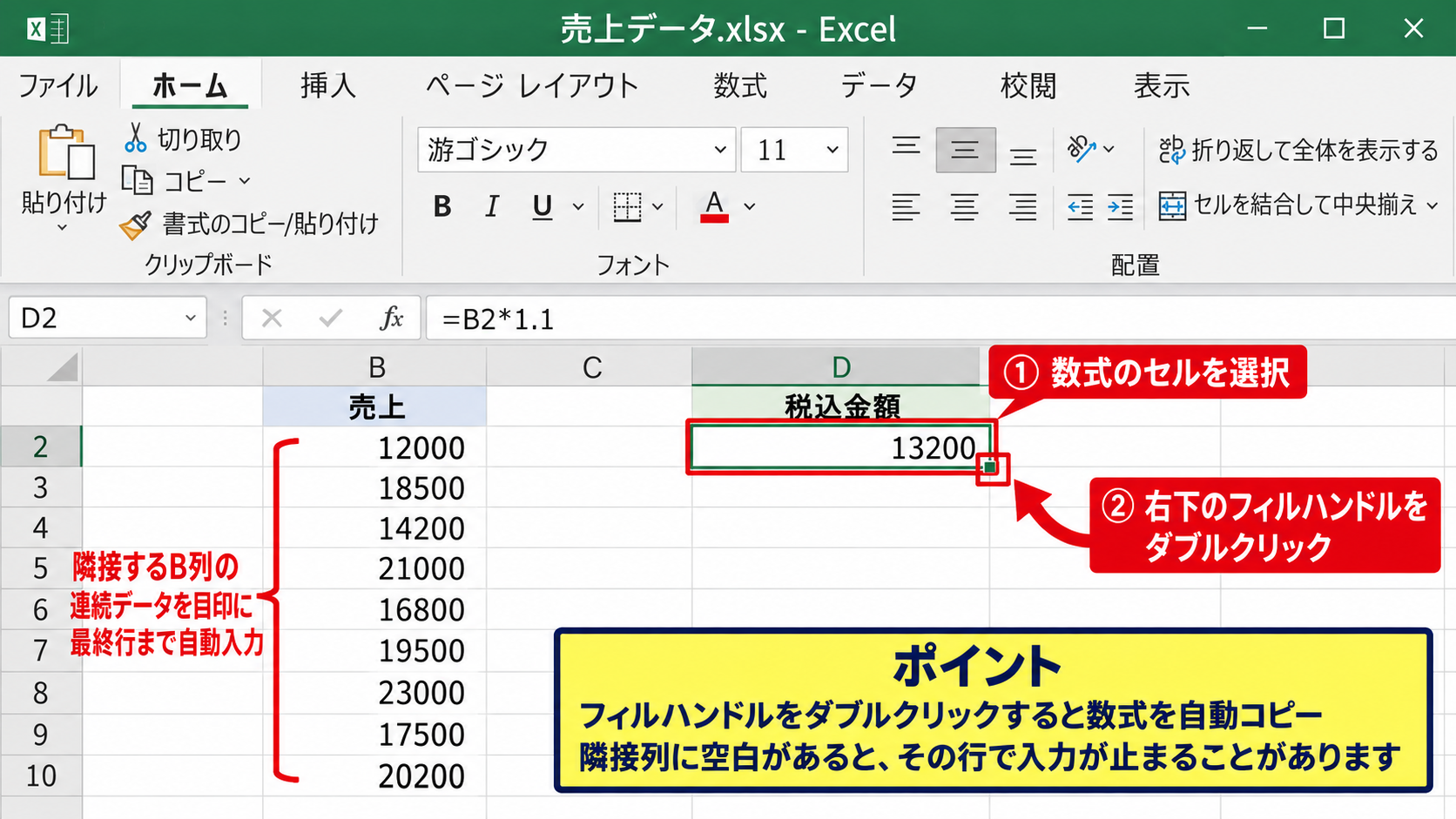Toggle Italic formatting

click(x=492, y=206)
